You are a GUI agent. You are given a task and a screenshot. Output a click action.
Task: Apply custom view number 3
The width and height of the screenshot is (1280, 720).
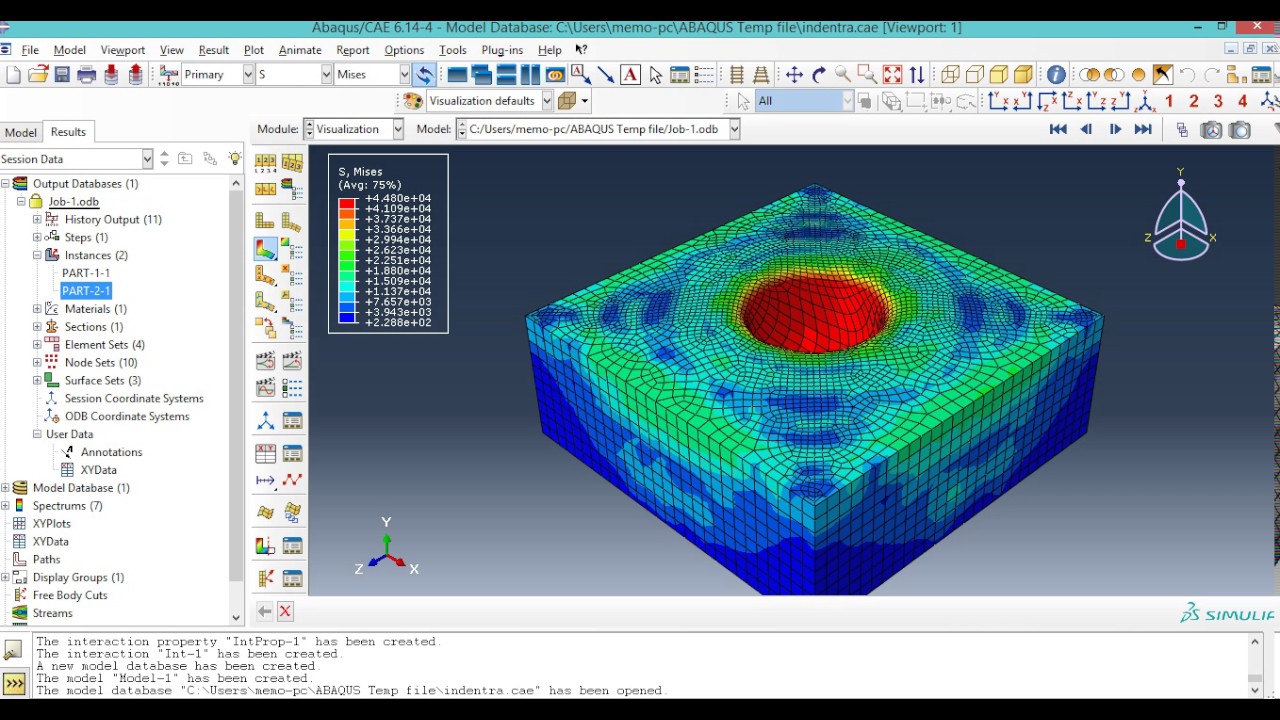(x=1218, y=101)
